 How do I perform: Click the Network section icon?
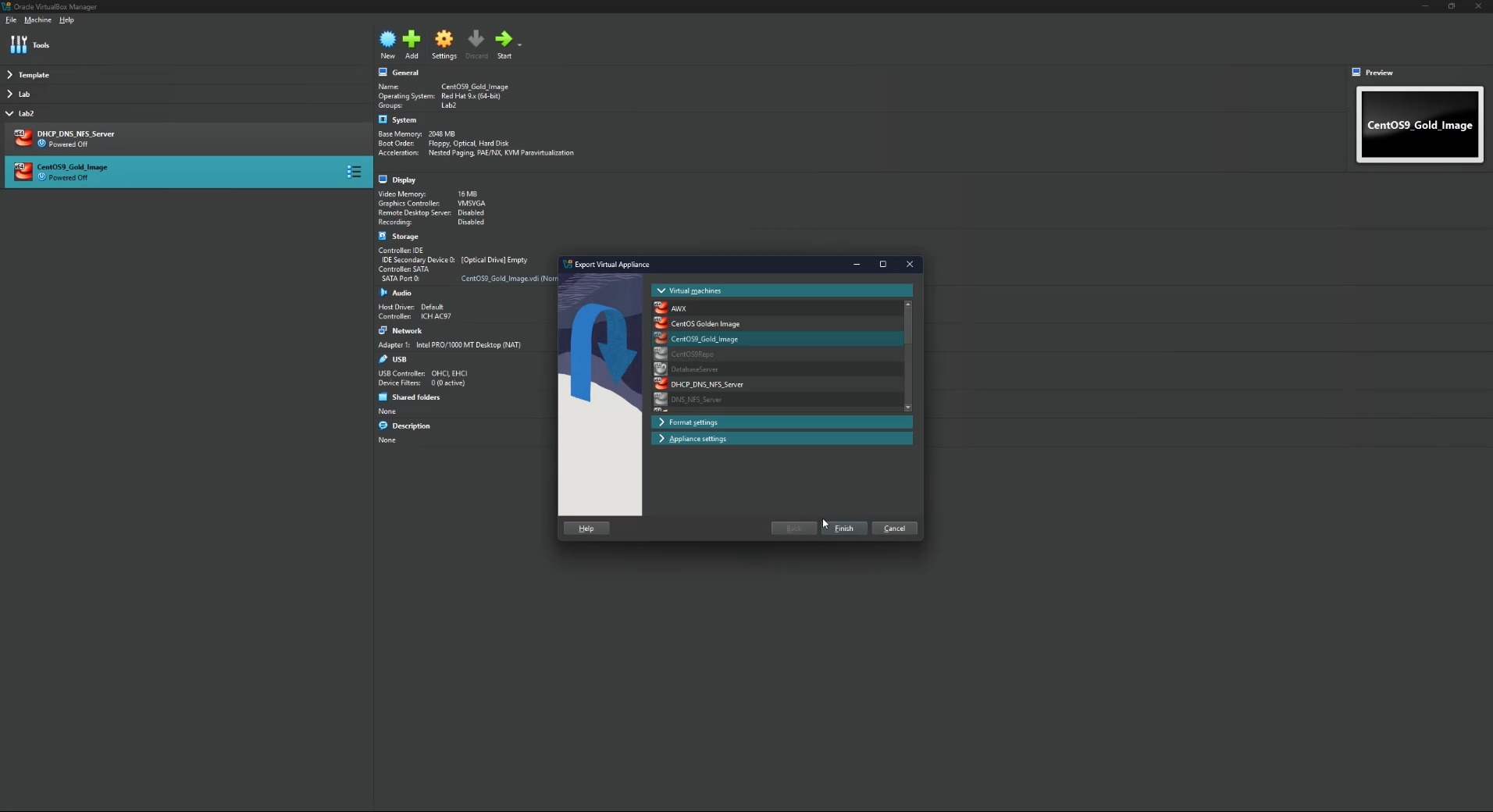tap(383, 330)
